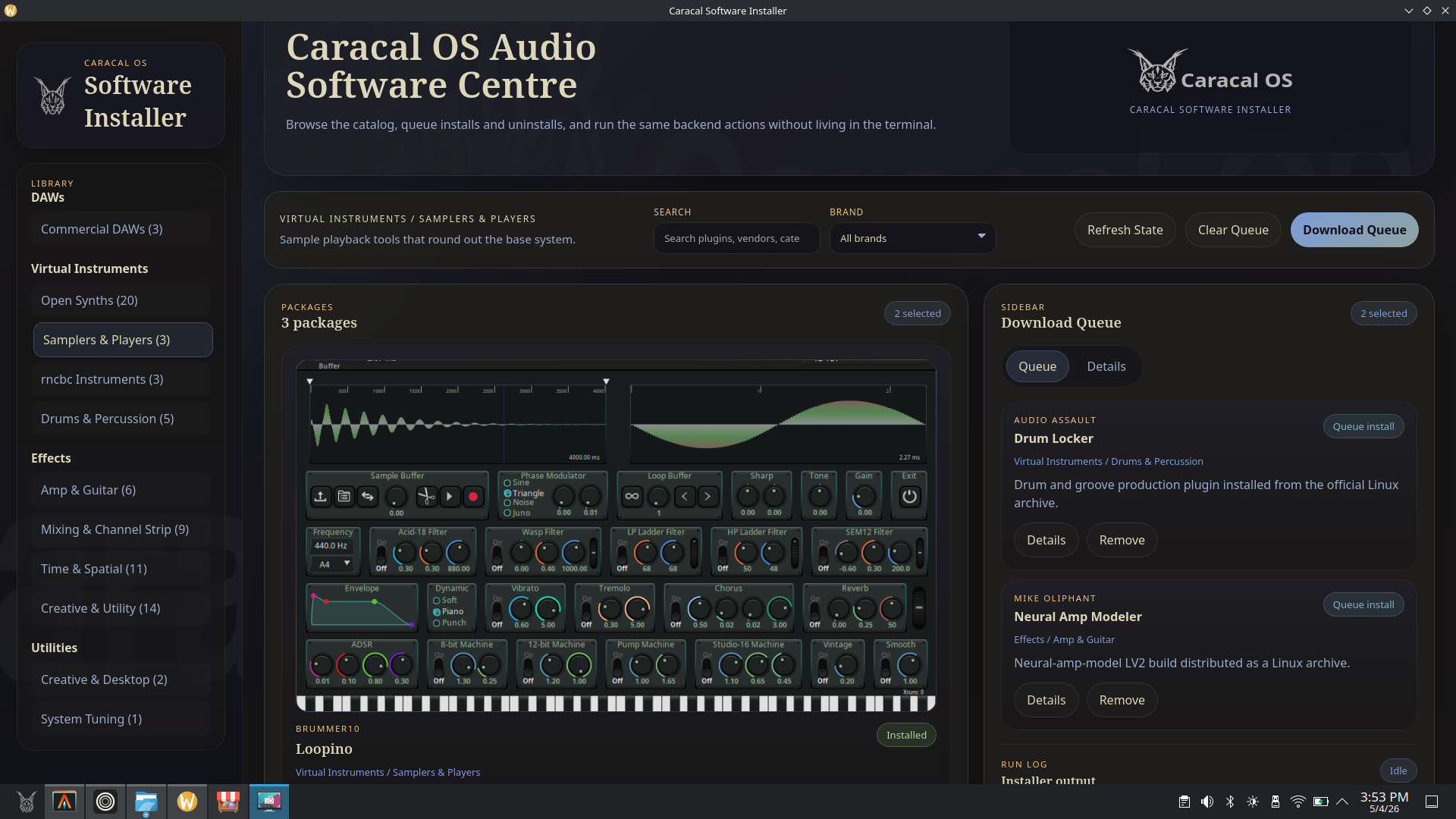Click the Clear Queue button

pos(1233,230)
